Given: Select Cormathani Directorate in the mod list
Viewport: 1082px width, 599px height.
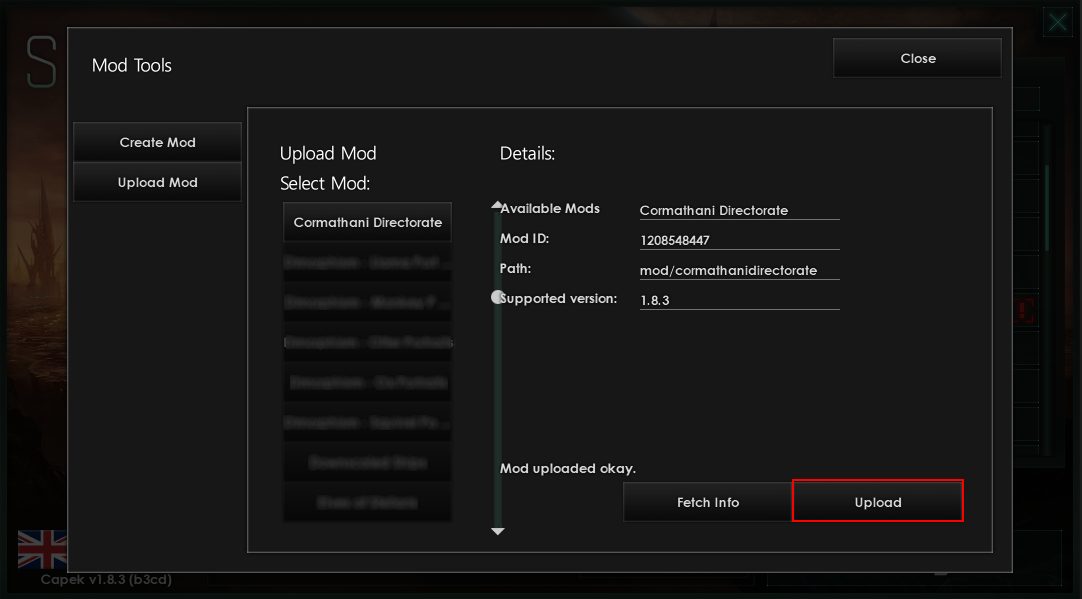Looking at the screenshot, I should tap(367, 222).
